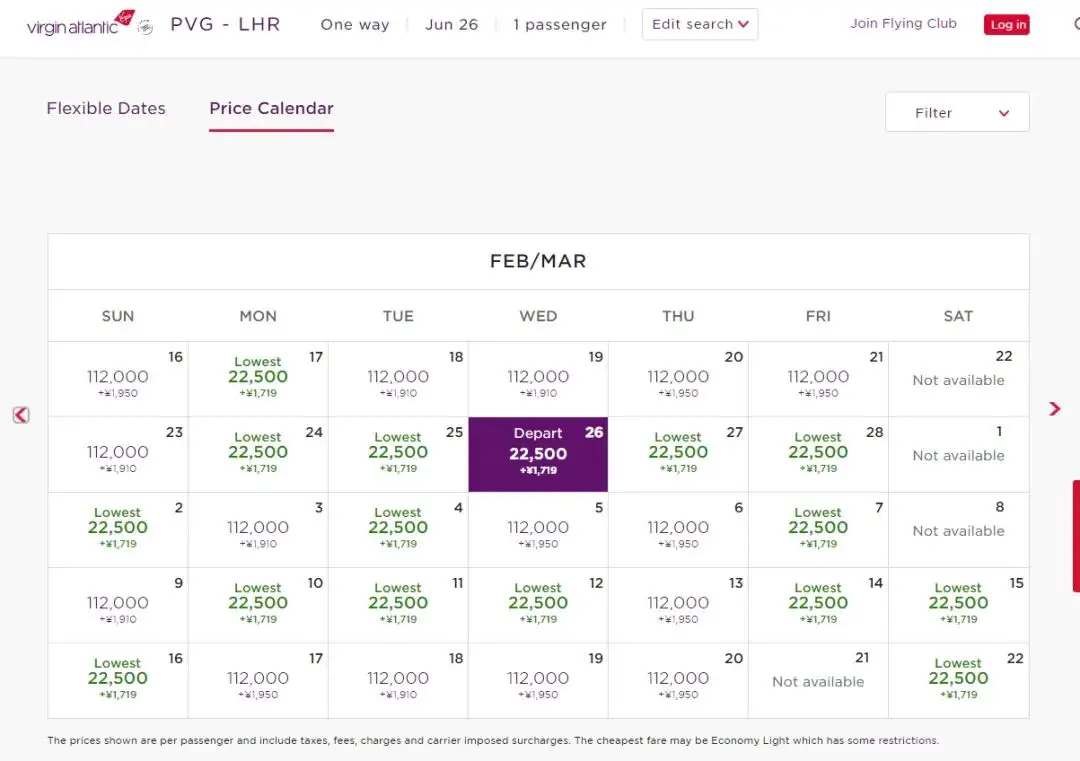Viewport: 1080px width, 761px height.
Task: Click the red feedback tab on right edge
Action: pos(1075,535)
